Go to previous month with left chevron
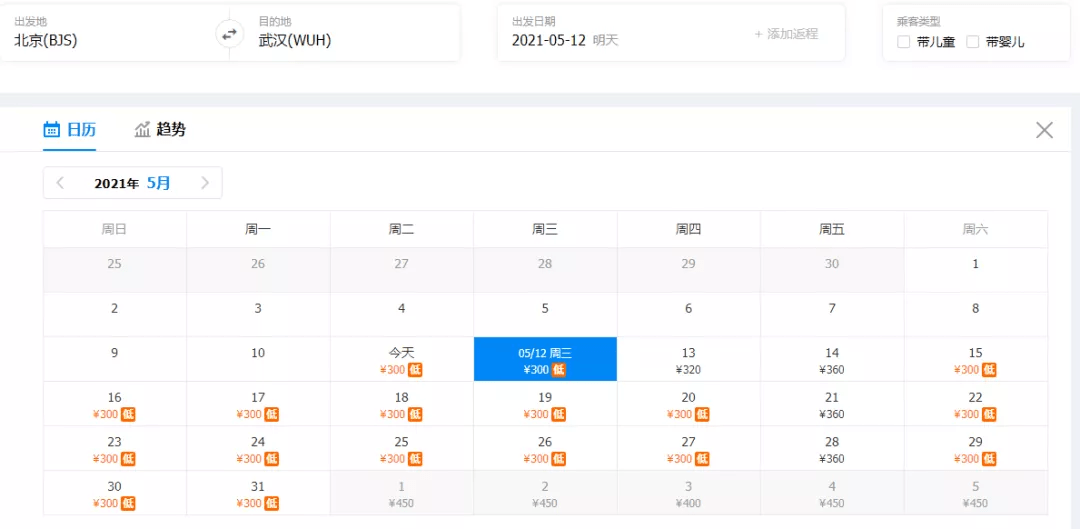 pos(60,183)
